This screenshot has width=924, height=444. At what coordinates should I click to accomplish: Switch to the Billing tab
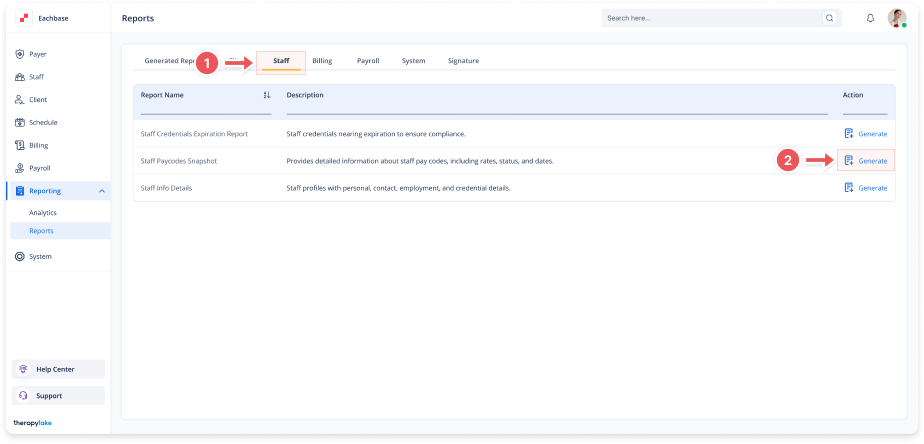(x=322, y=61)
